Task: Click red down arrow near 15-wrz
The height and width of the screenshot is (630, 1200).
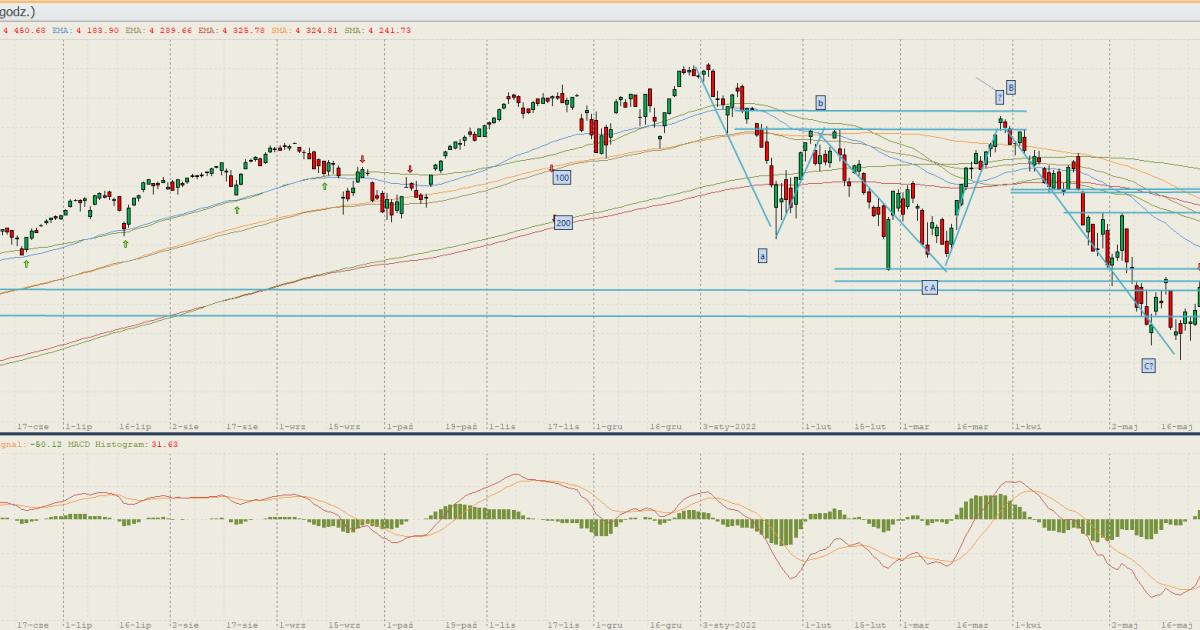Action: (x=362, y=158)
